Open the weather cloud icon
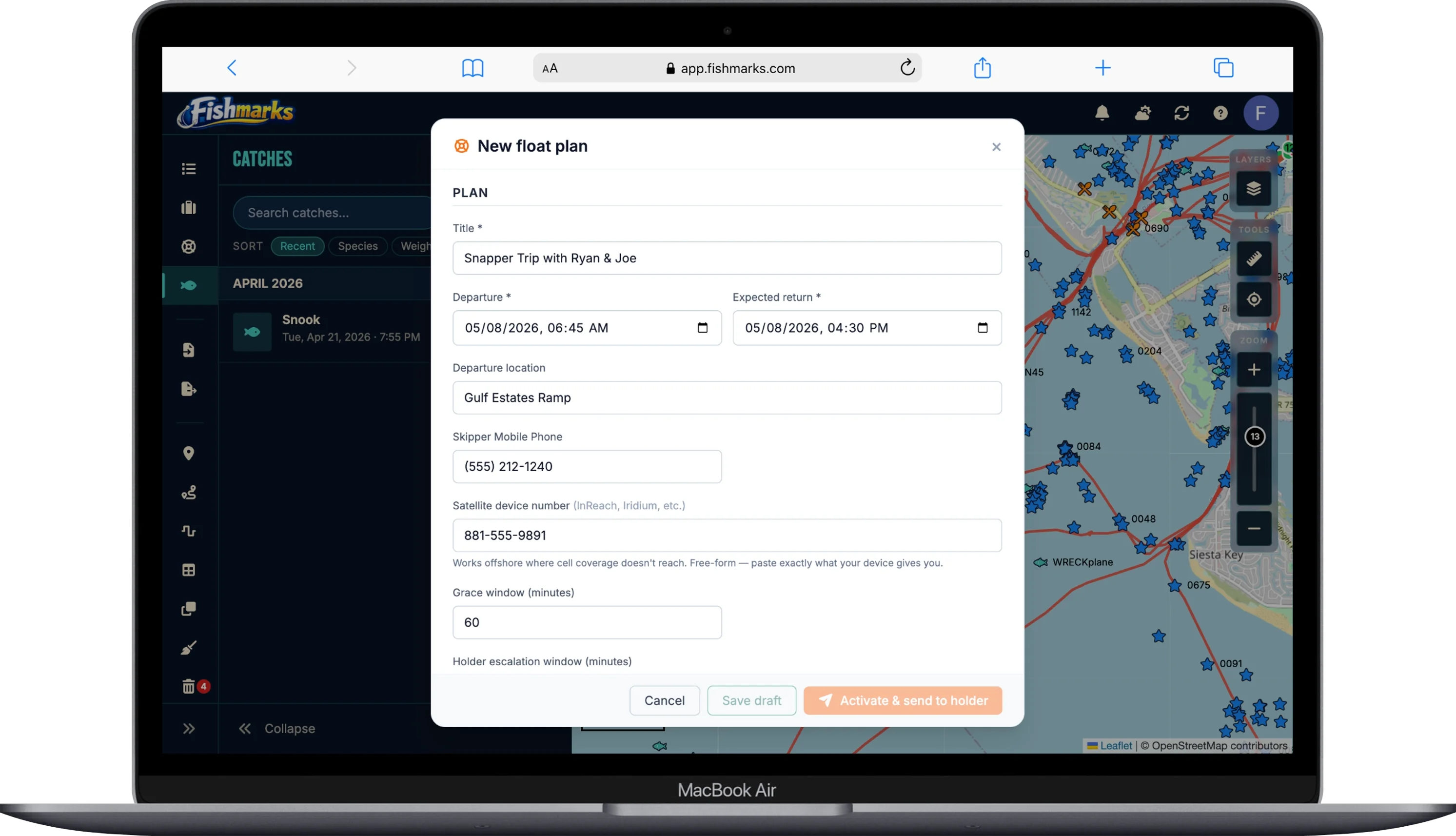Viewport: 1456px width, 836px height. (x=1142, y=113)
